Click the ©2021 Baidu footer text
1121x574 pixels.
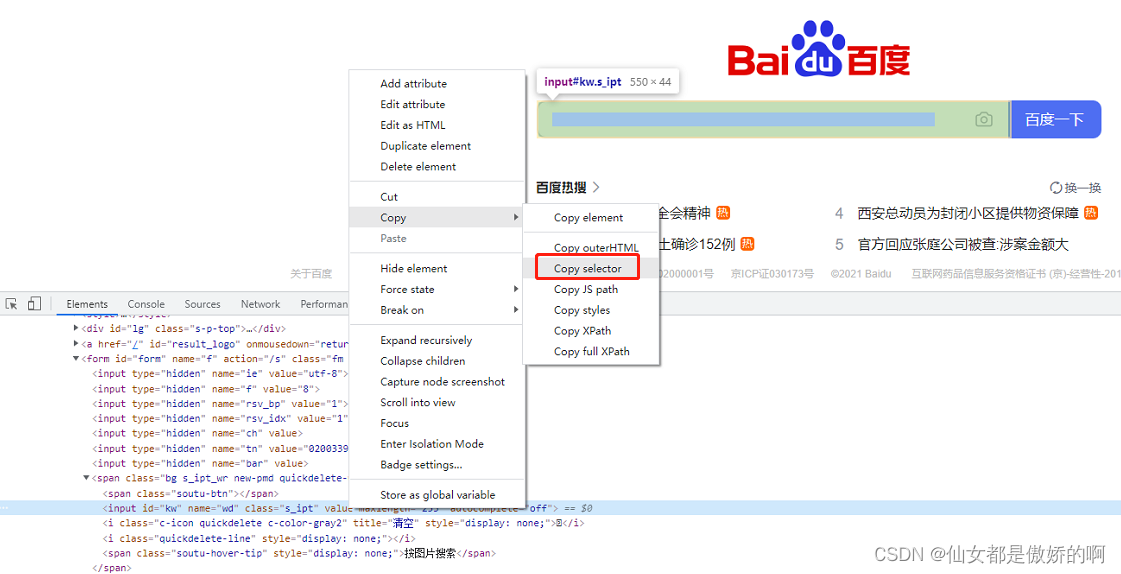[x=861, y=273]
